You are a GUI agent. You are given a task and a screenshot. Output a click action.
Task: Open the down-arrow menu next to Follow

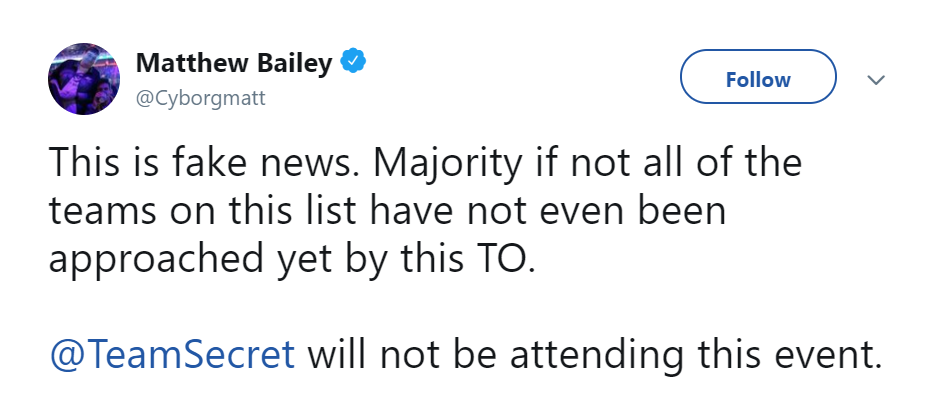876,79
